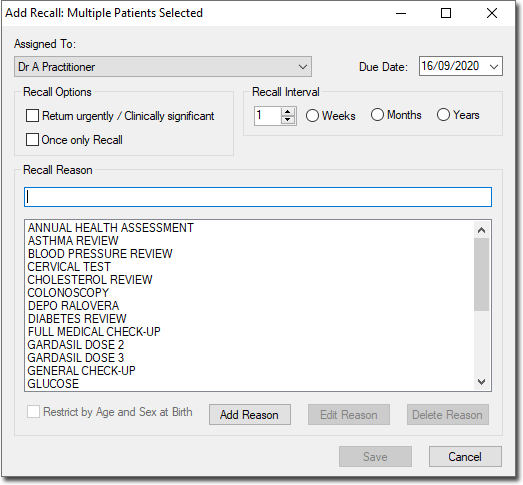The height and width of the screenshot is (485, 523).
Task: Click in the Recall Reason search field
Action: (258, 197)
